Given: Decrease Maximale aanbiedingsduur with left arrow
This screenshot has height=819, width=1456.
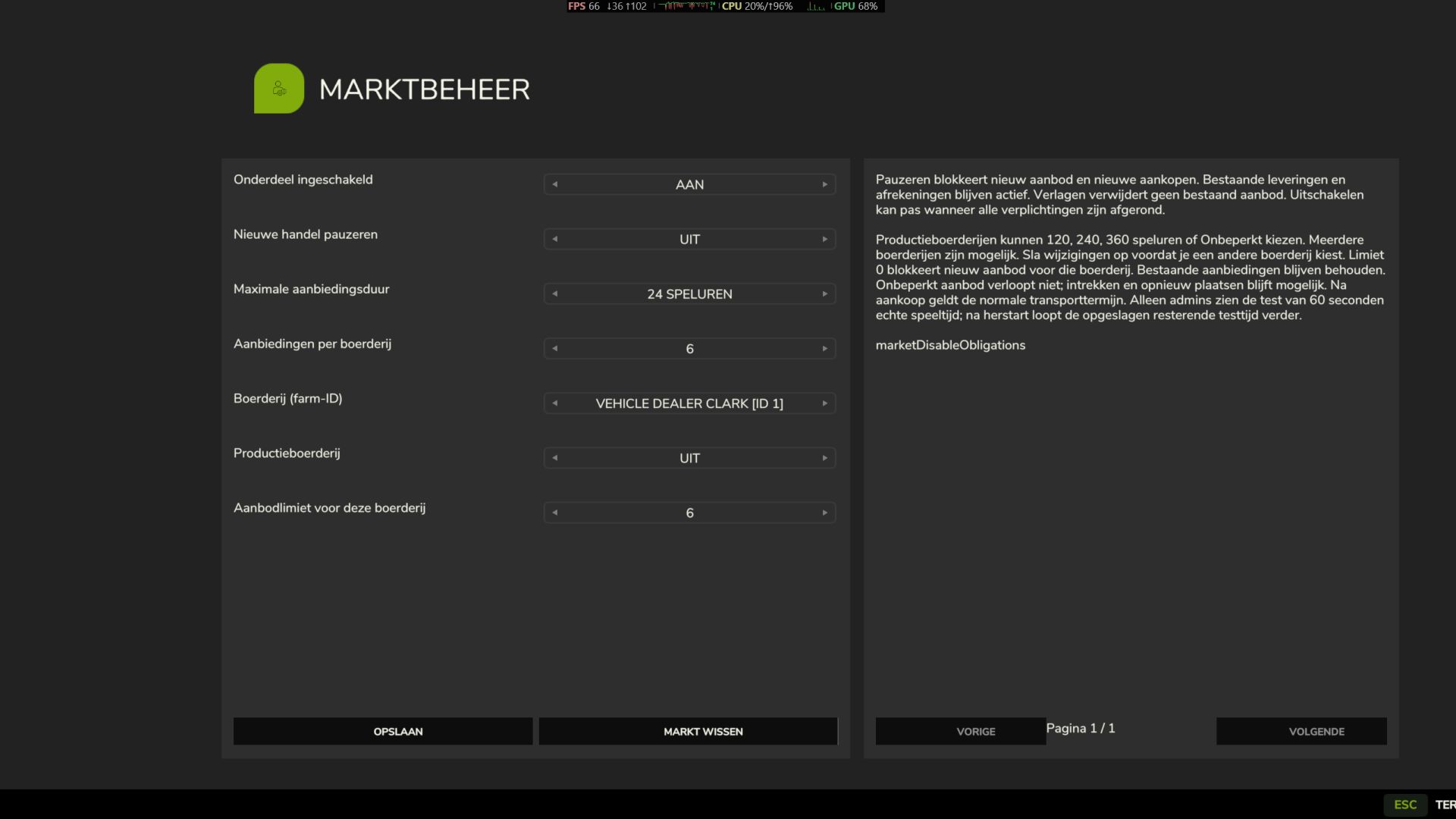Looking at the screenshot, I should [x=555, y=293].
